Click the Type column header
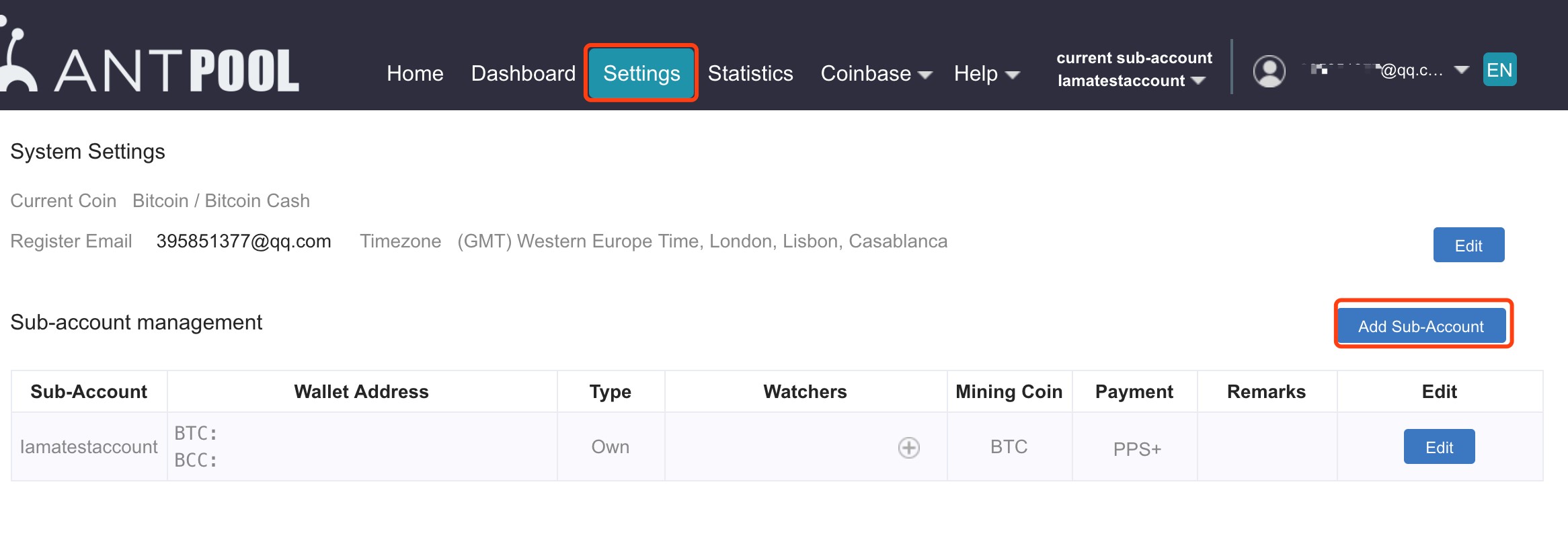Screen dimensions: 1568x550 611,392
